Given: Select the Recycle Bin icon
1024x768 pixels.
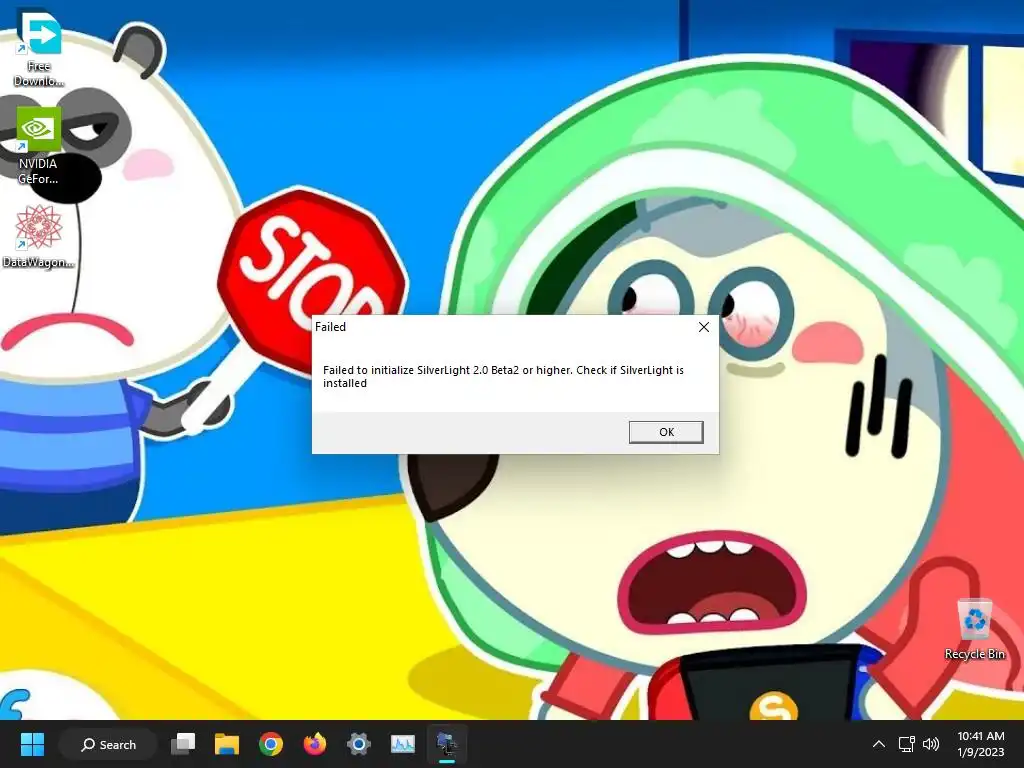Looking at the screenshot, I should point(974,630).
